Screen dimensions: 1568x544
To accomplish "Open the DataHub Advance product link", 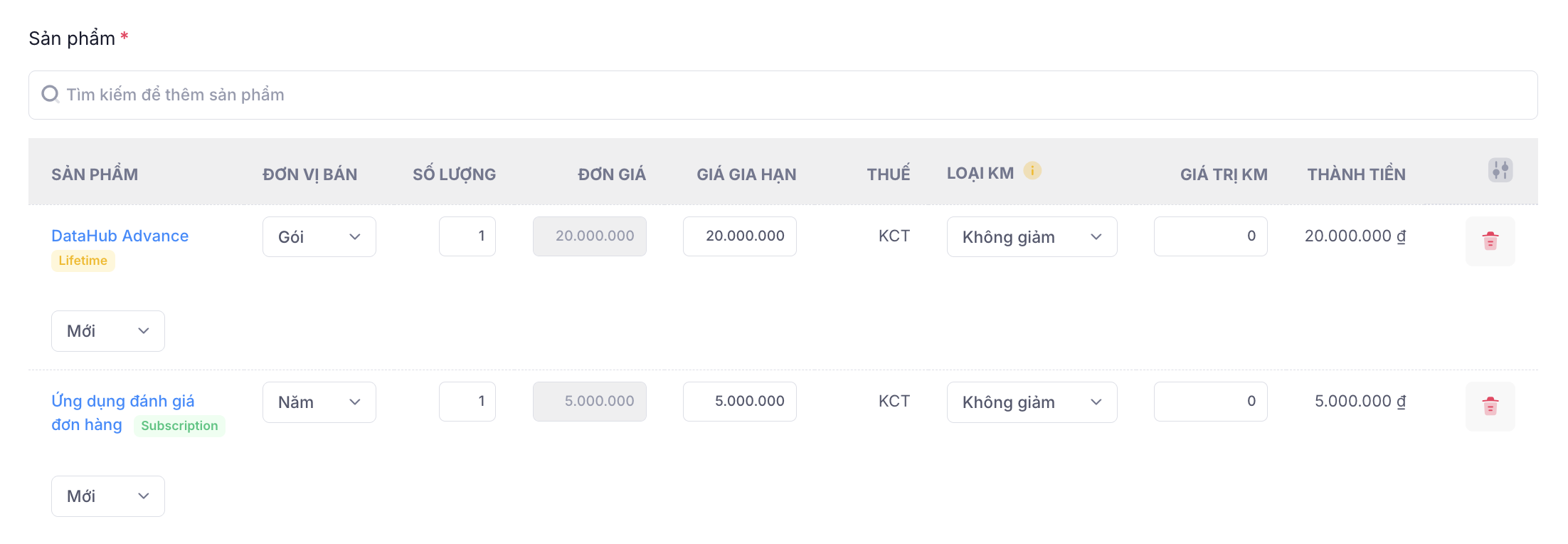I will 120,236.
